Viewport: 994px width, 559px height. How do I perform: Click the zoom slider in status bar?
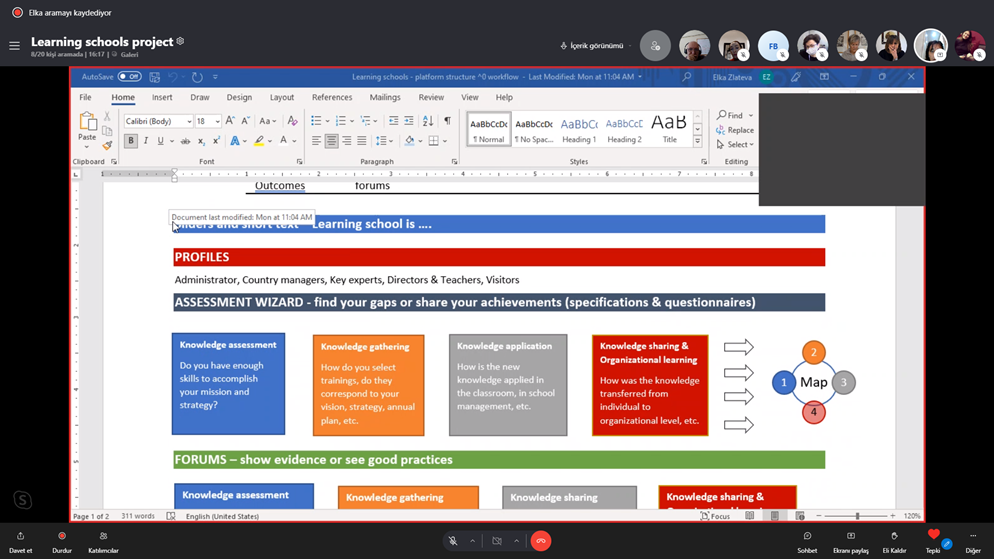[x=856, y=516]
